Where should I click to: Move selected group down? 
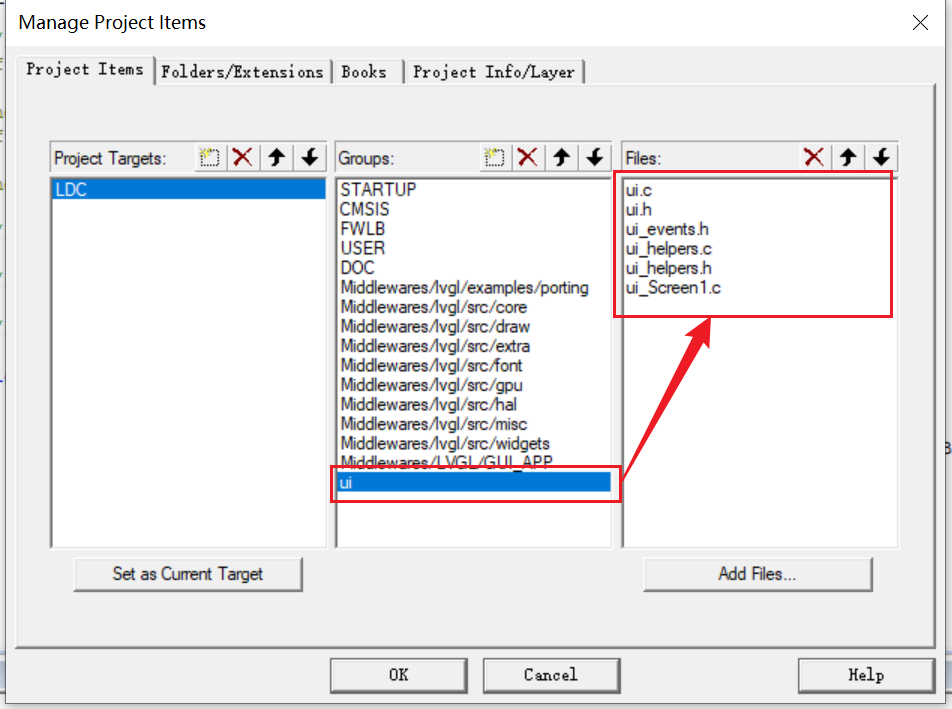594,157
